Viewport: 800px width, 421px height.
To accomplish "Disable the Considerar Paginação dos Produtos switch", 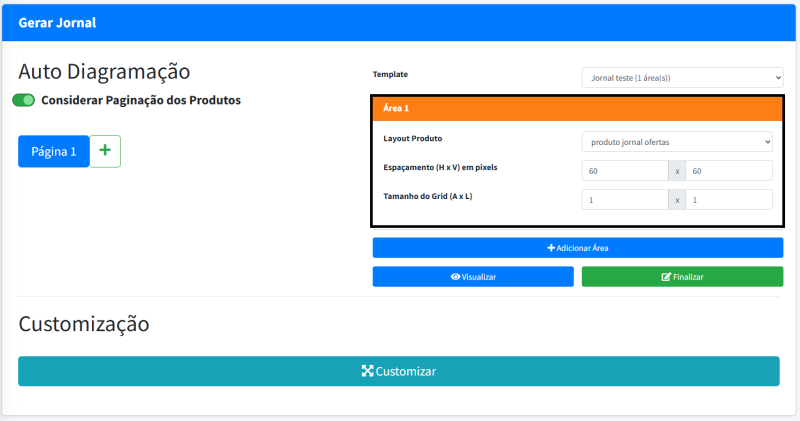I will 24,100.
